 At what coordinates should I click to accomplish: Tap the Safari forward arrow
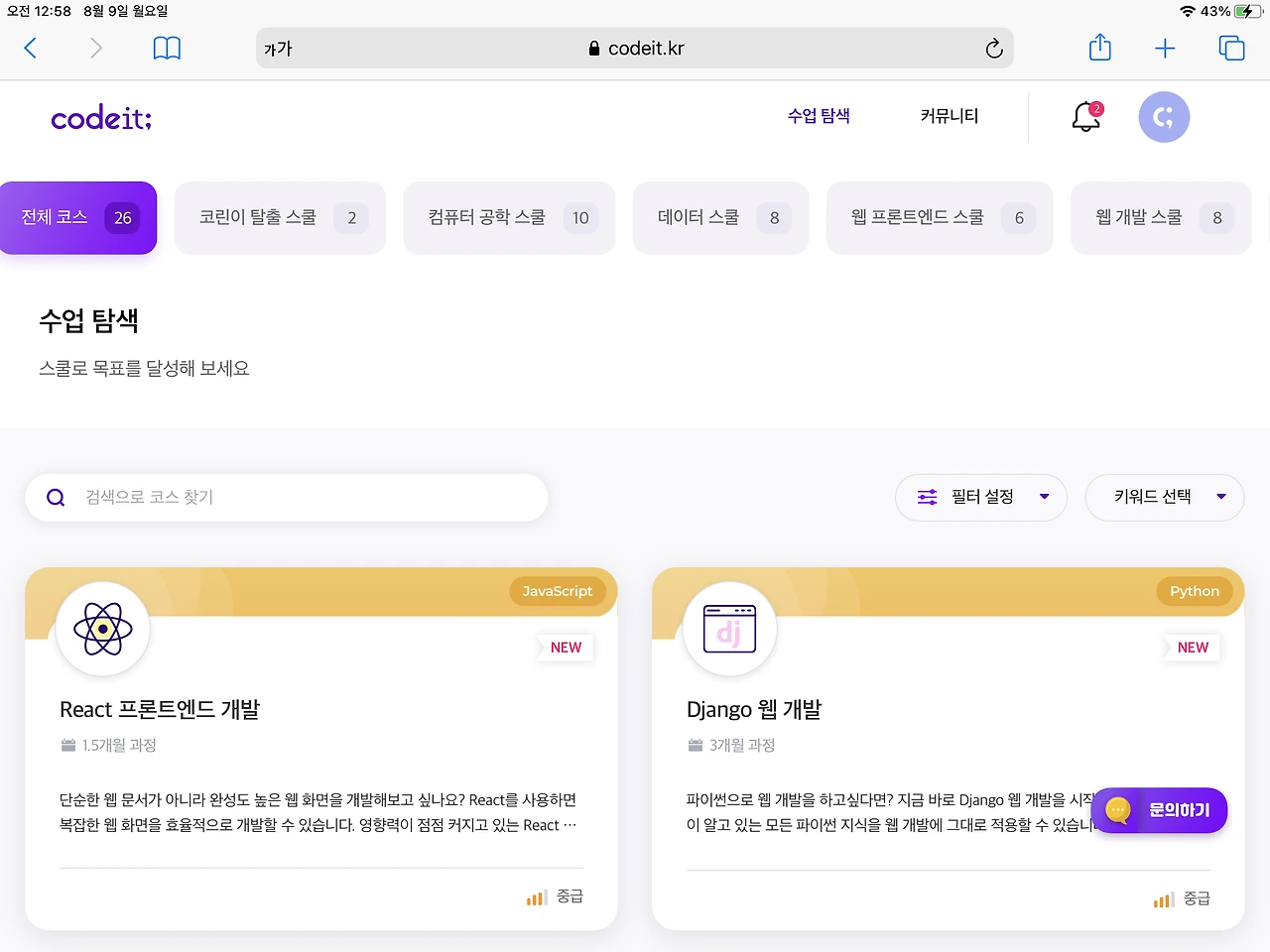pos(95,48)
